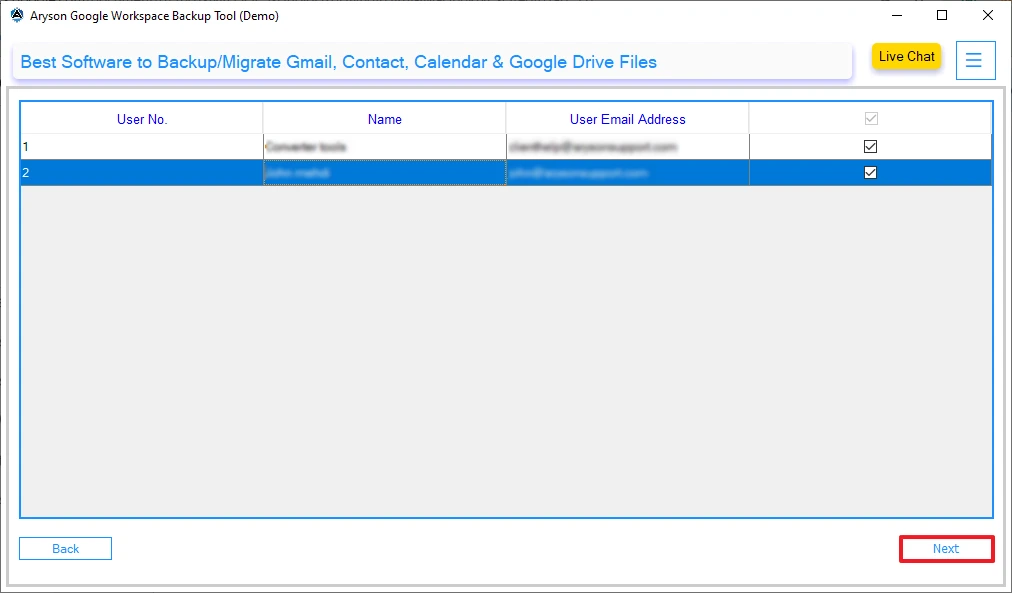Open Live Chat support
The width and height of the screenshot is (1012, 593).
[x=906, y=56]
